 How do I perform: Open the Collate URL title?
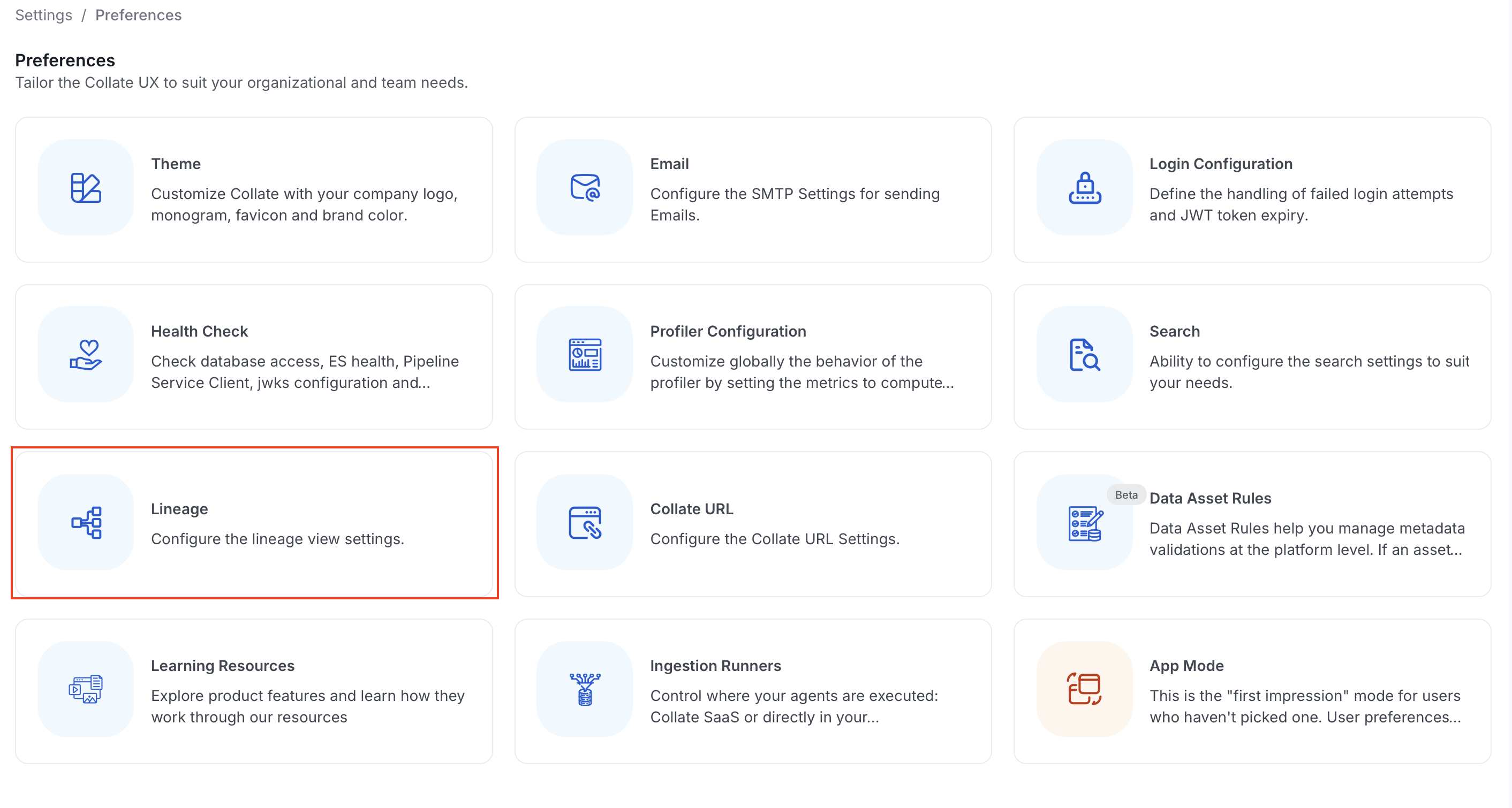point(691,509)
